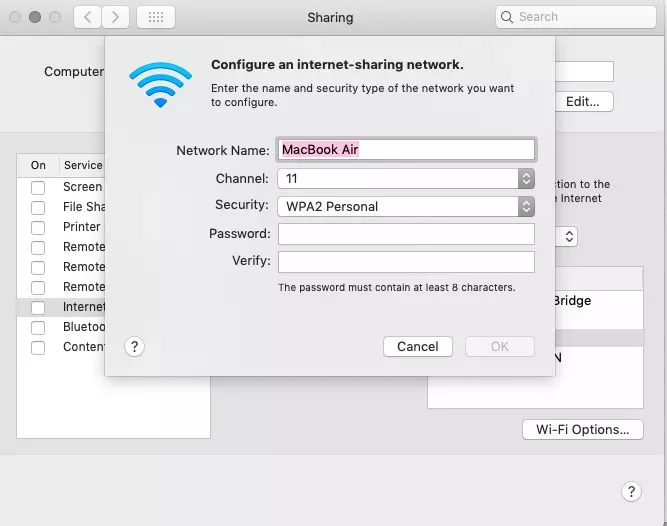Toggle the Content Caching checkbox
This screenshot has height=526, width=667.
coord(38,347)
